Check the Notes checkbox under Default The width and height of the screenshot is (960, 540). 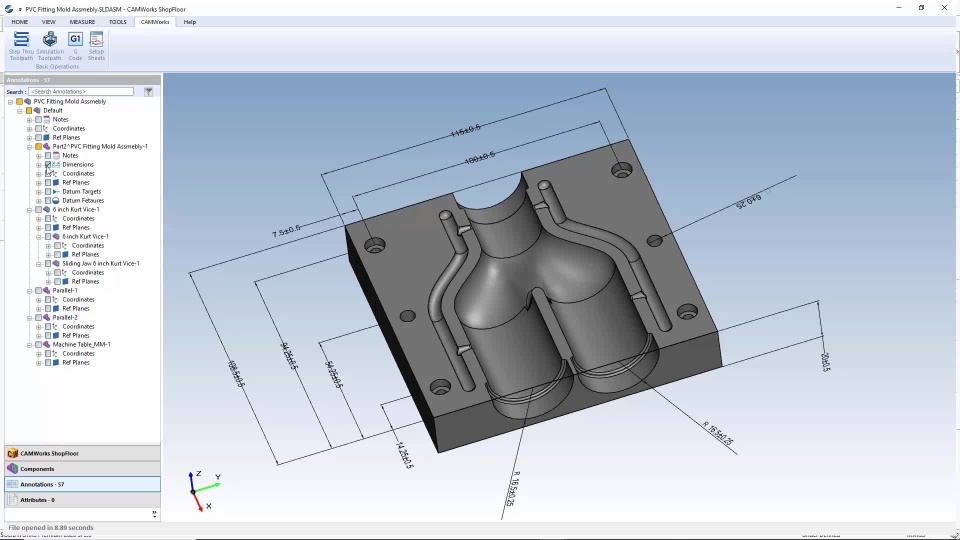(38, 120)
